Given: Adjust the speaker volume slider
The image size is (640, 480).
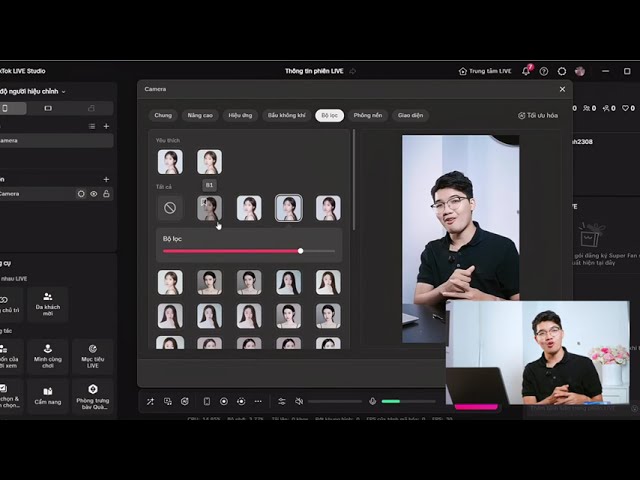Looking at the screenshot, I should (335, 402).
